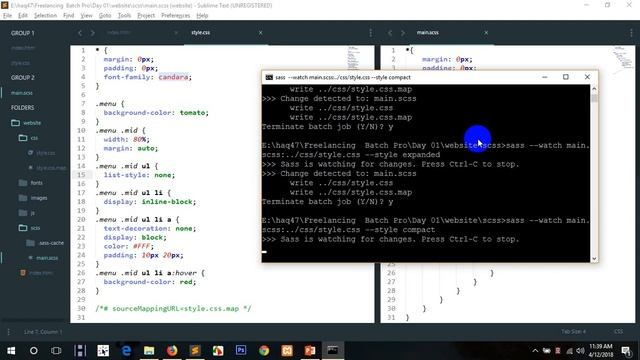Screen dimensions: 640x360
Task: Switch to the main.scss tab in right pane
Action: coord(427,32)
